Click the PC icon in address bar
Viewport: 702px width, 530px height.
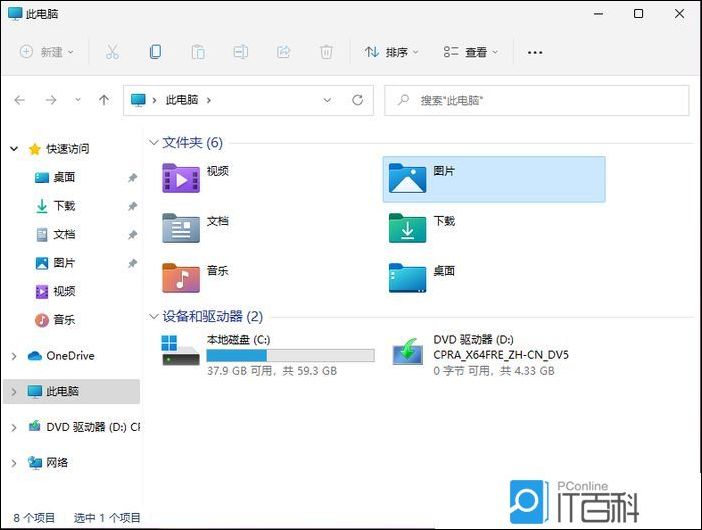[138, 100]
